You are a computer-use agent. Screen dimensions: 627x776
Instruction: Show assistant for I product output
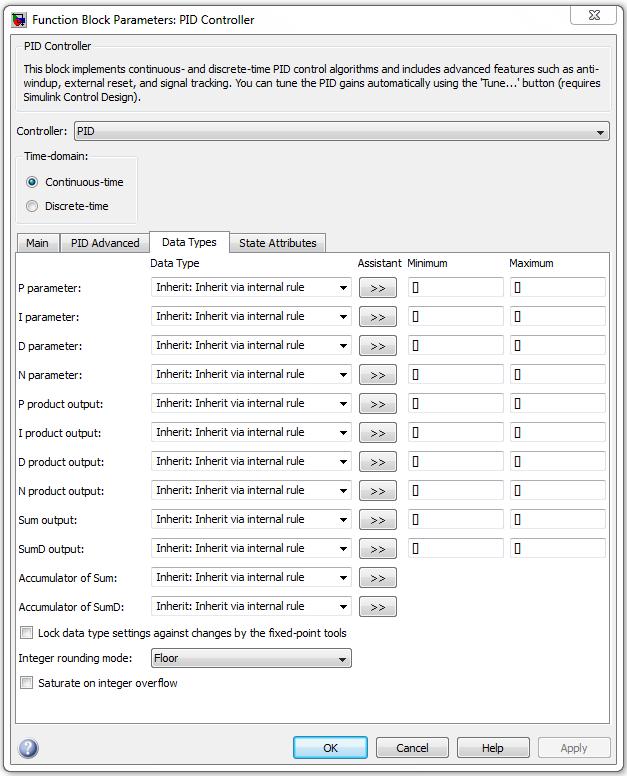[x=378, y=433]
